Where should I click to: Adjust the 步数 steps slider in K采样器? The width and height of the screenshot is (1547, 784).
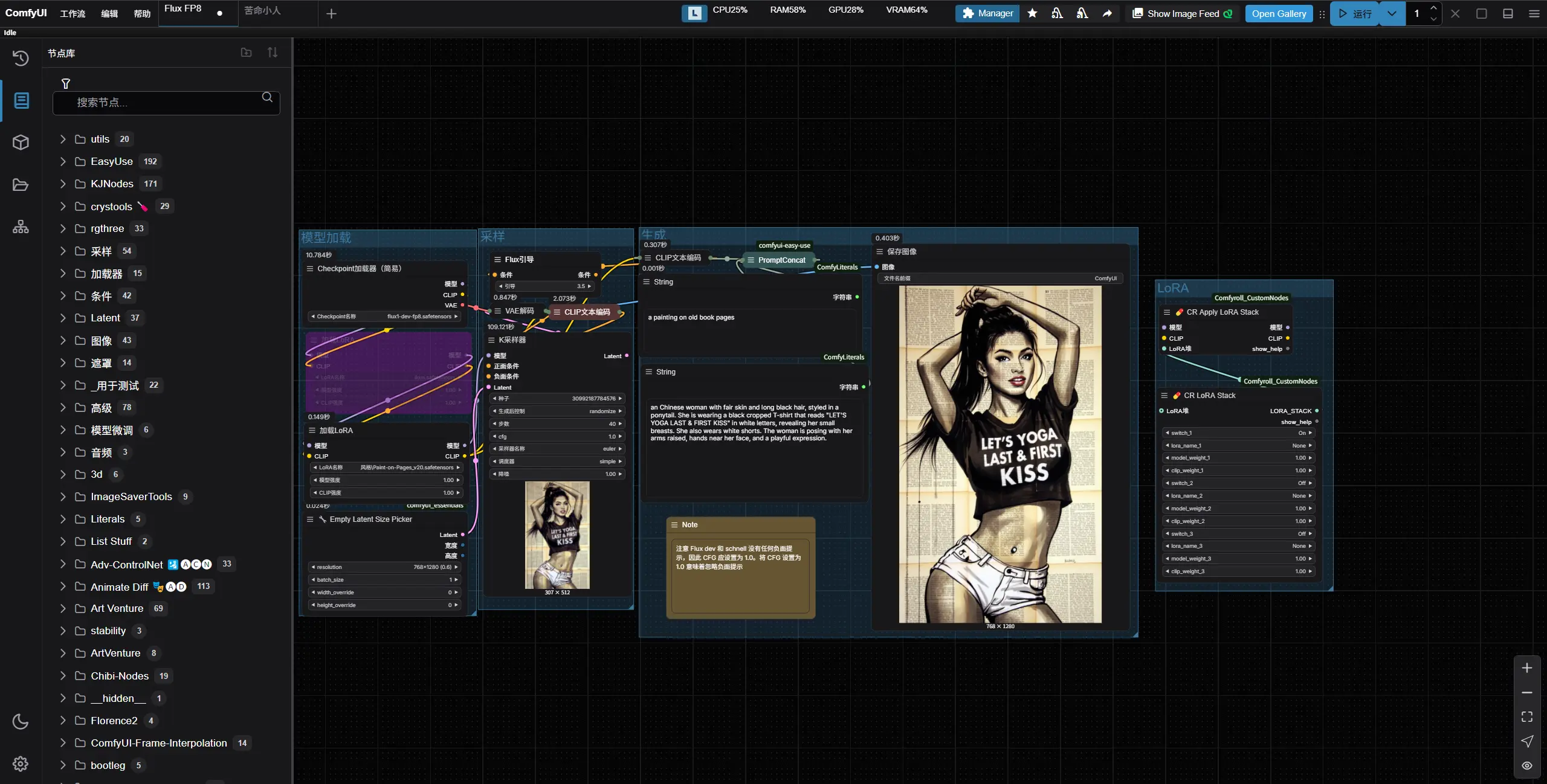(x=557, y=424)
